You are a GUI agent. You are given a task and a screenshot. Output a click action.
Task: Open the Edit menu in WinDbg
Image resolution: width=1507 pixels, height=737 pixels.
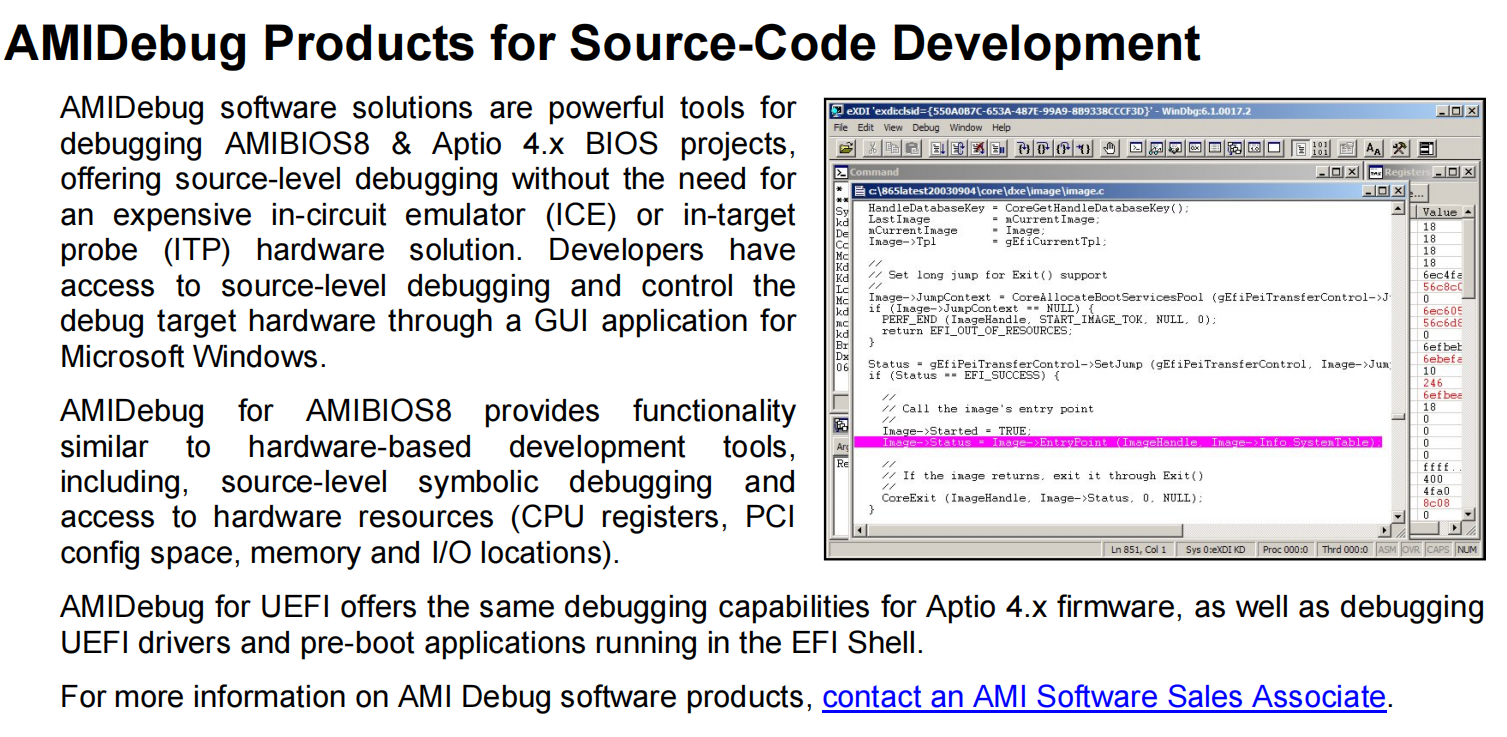(866, 127)
